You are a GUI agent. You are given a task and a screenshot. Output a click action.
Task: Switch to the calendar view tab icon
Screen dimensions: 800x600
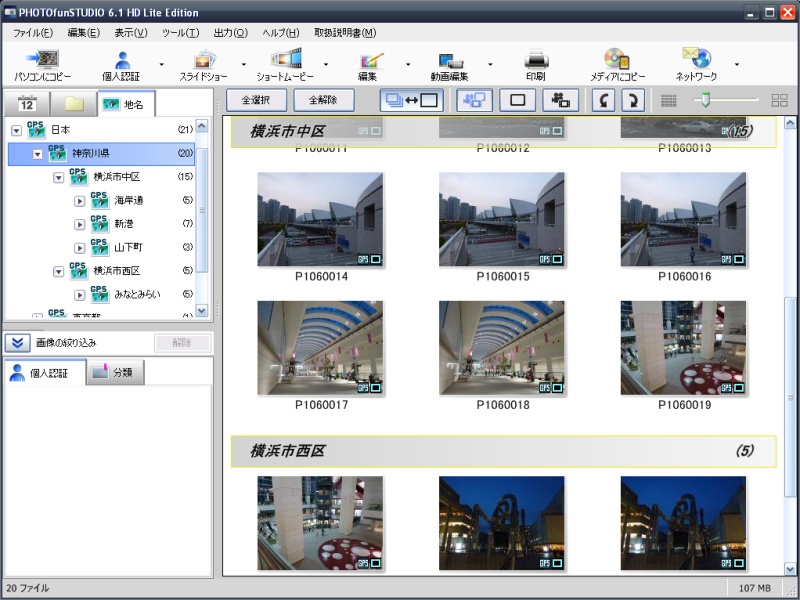27,104
